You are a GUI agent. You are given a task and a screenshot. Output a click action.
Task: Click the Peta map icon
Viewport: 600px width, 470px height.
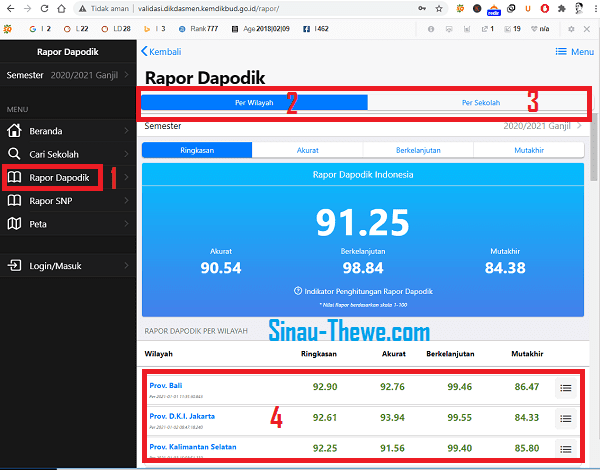[x=14, y=224]
